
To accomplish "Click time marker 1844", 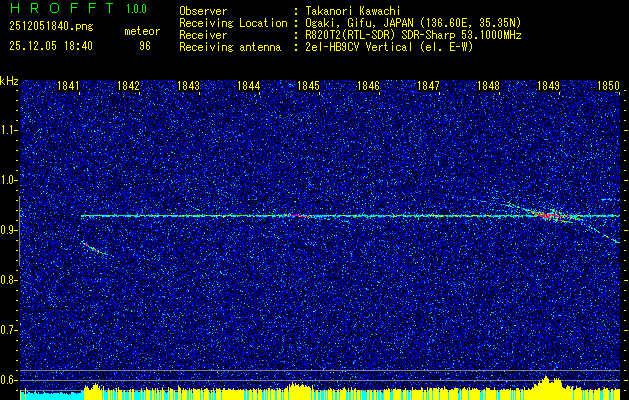I will point(249,85).
